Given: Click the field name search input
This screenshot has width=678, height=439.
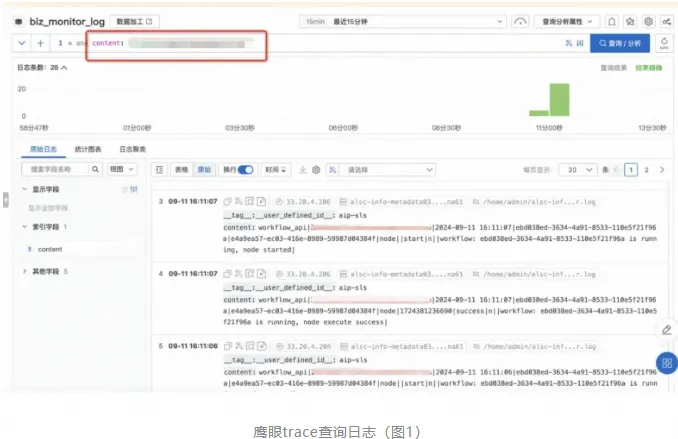Looking at the screenshot, I should [x=55, y=169].
